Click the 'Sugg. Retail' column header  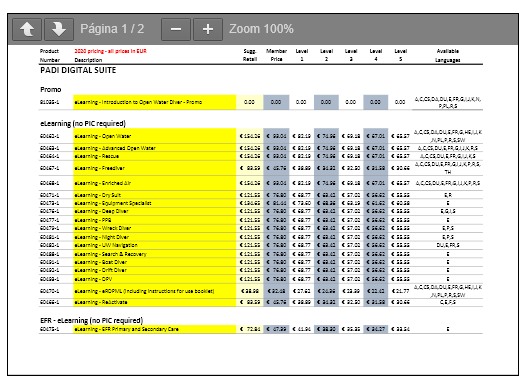(x=250, y=55)
